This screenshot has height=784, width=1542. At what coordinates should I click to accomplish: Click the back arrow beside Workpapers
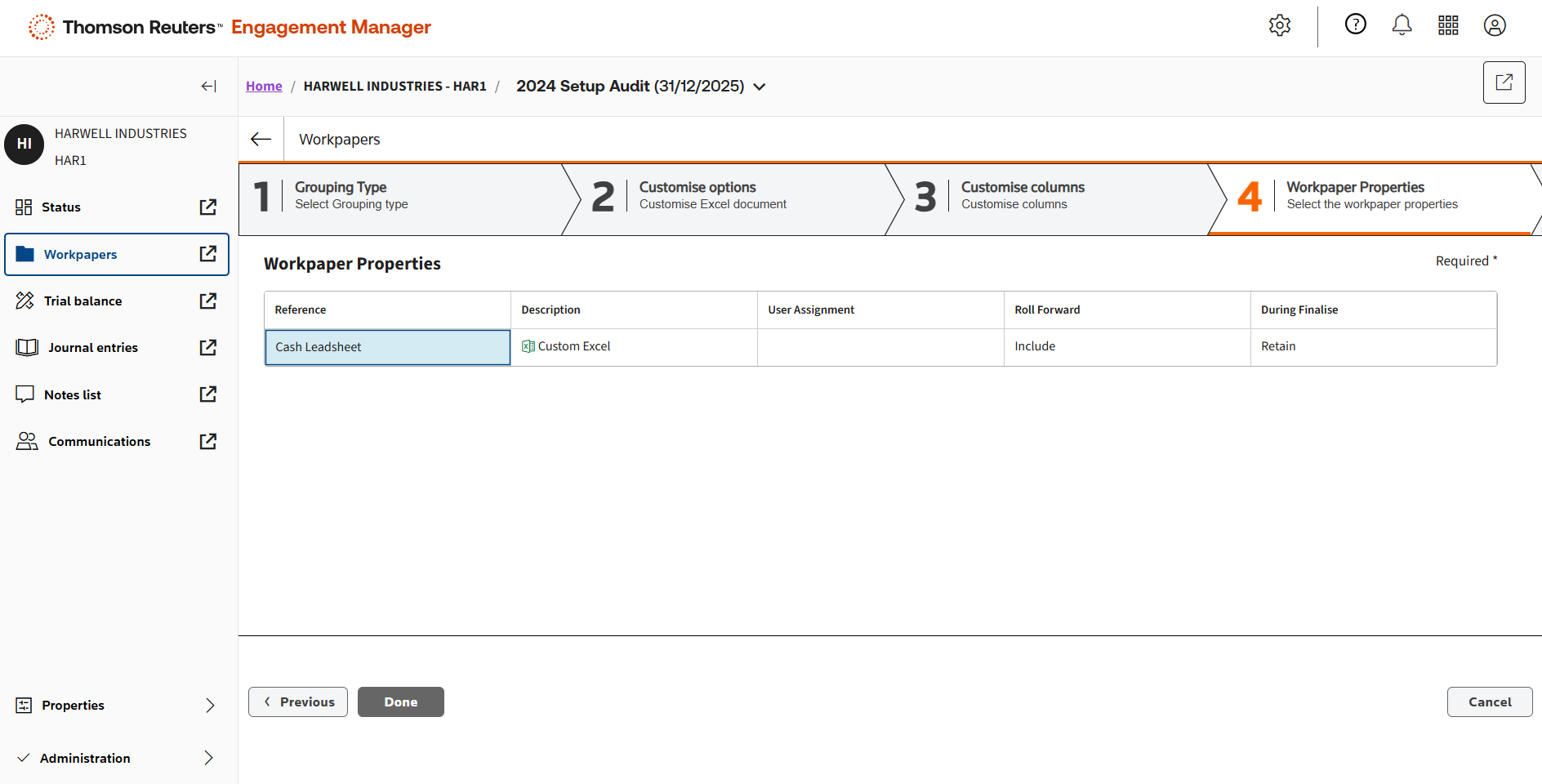[x=261, y=139]
